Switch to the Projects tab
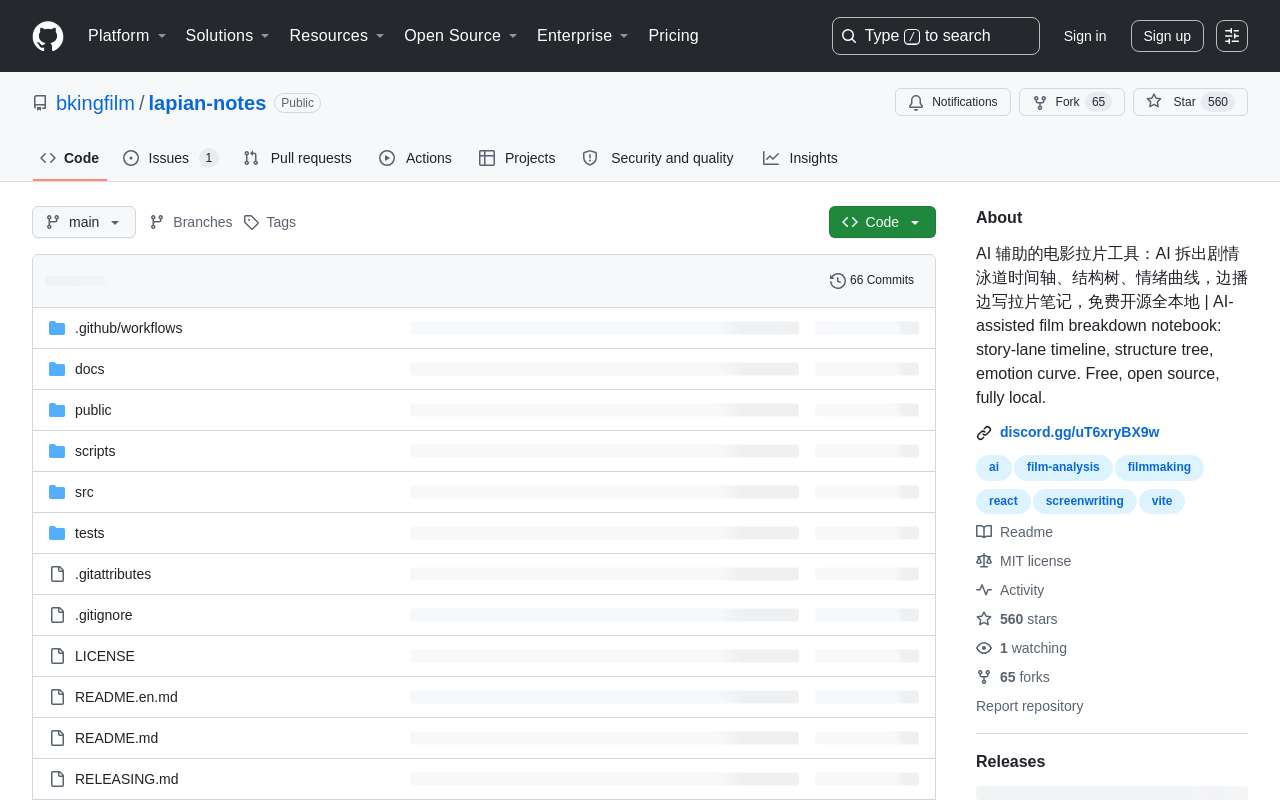1280x800 pixels. pos(517,158)
